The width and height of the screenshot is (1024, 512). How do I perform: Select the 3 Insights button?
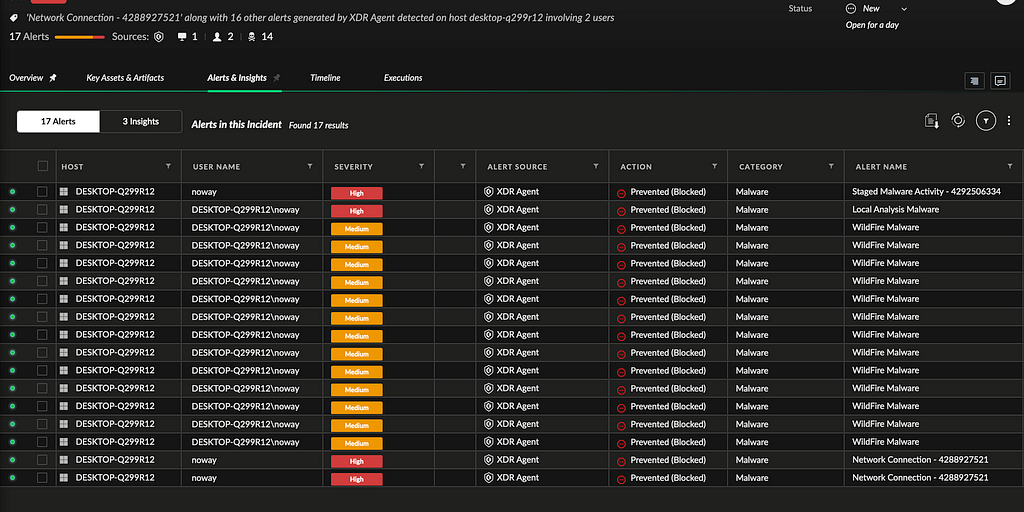(x=140, y=121)
